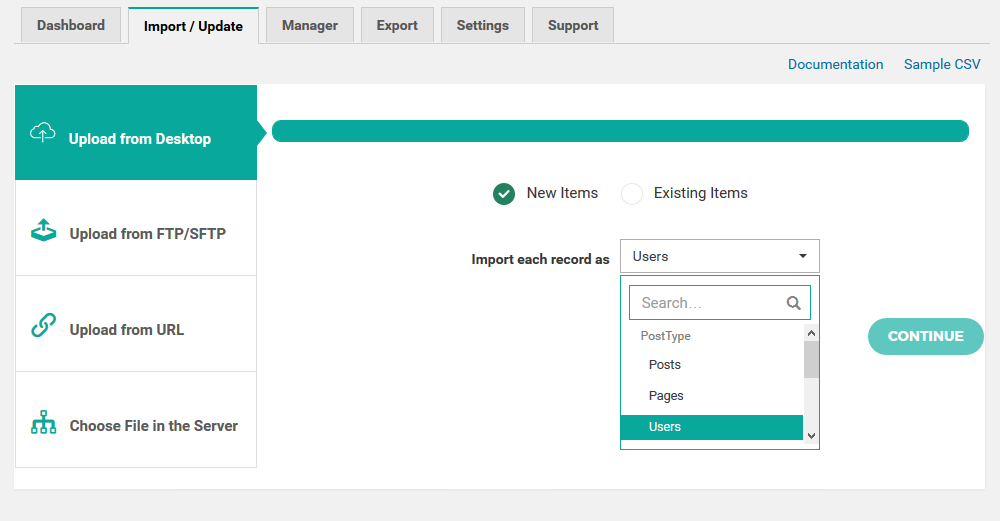Pick the highlighted Users option

(711, 427)
